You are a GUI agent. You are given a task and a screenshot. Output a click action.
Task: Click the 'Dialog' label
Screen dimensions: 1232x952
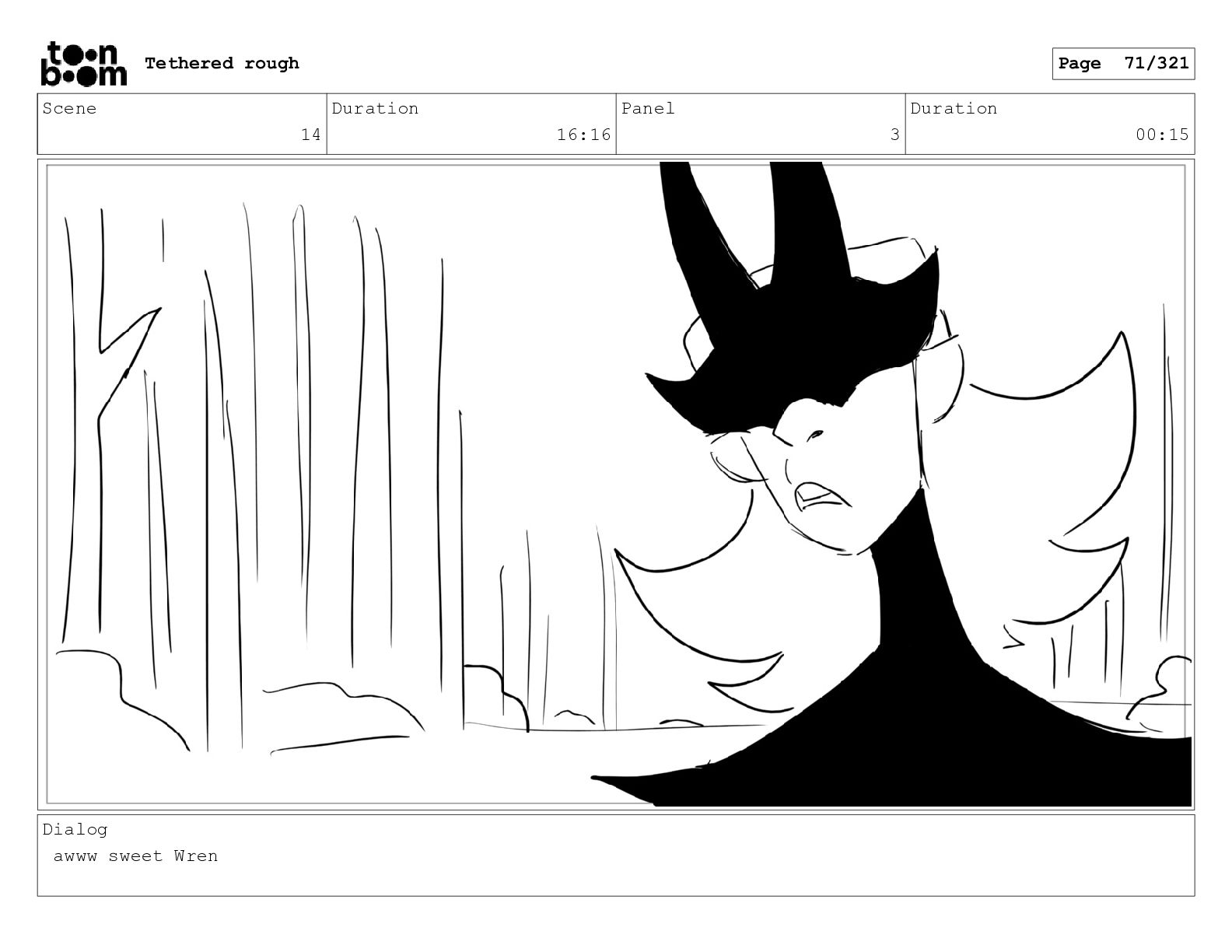click(x=75, y=829)
